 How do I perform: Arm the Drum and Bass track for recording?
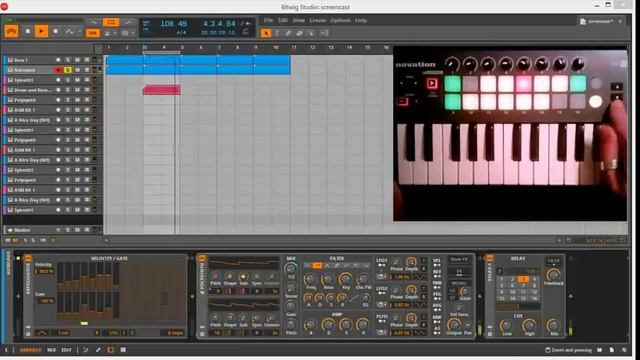(58, 90)
